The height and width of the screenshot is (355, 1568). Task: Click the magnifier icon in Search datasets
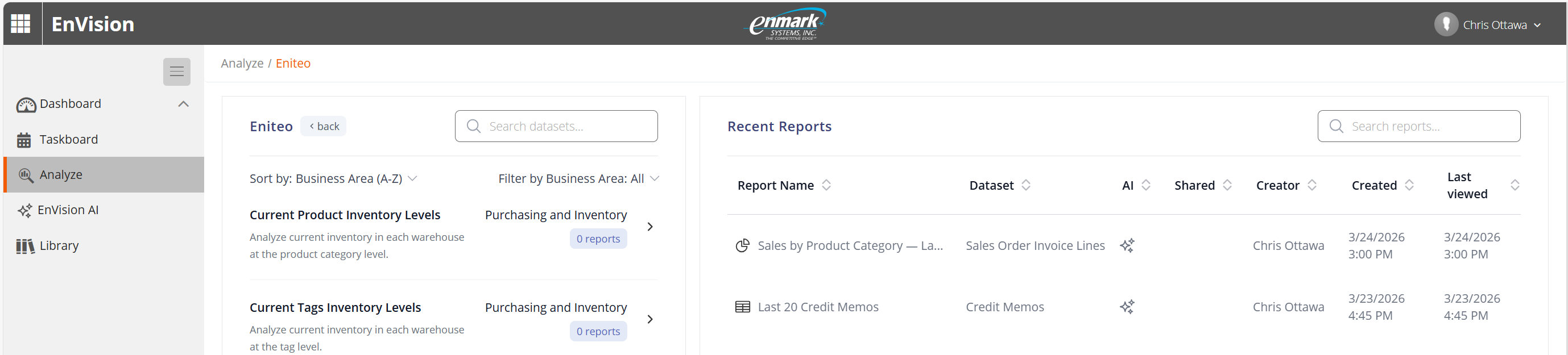[x=474, y=126]
